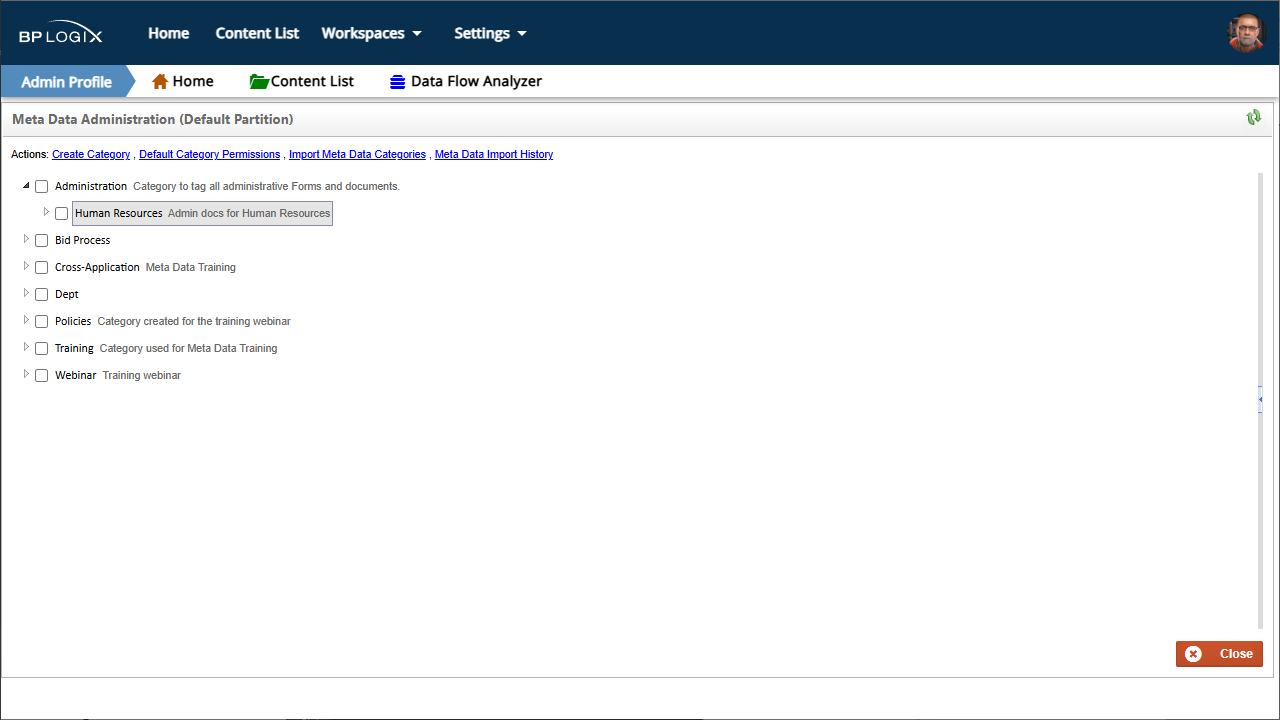Expand the Training tree node

(26, 347)
